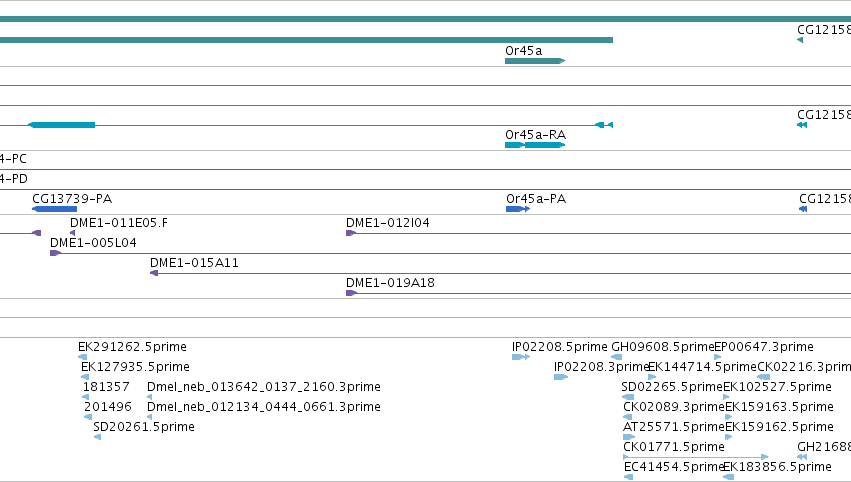The height and width of the screenshot is (482, 851).
Task: Select the EK127935.5prime EST arrow
Action: tap(85, 377)
